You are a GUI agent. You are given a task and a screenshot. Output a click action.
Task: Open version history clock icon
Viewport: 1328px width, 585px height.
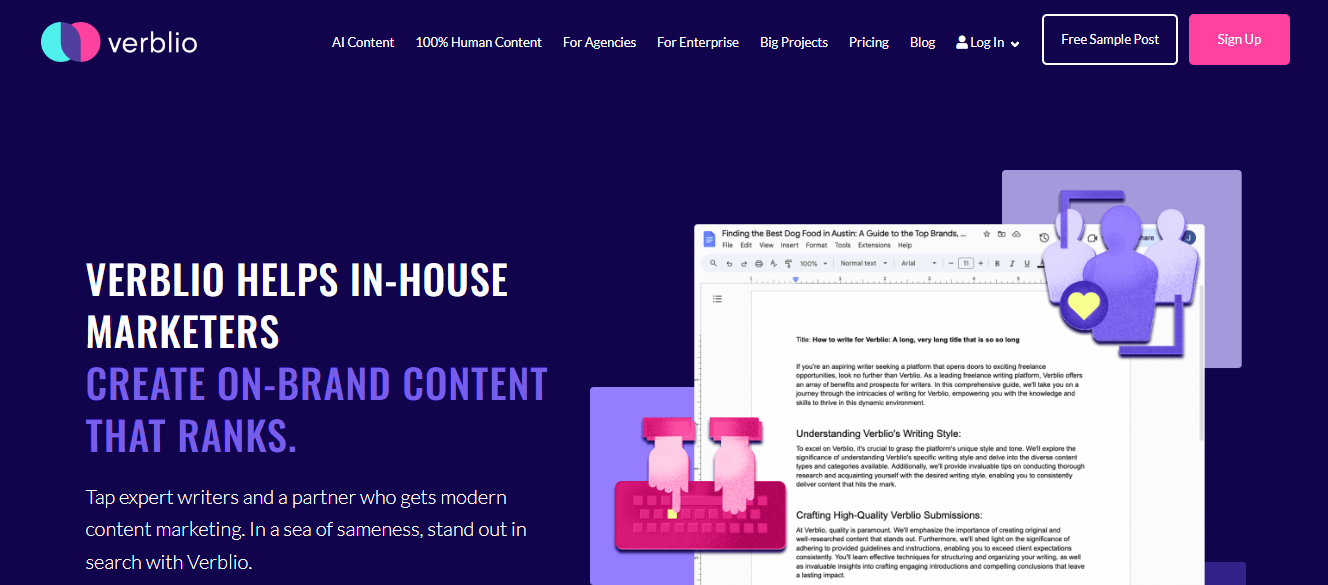(1044, 238)
